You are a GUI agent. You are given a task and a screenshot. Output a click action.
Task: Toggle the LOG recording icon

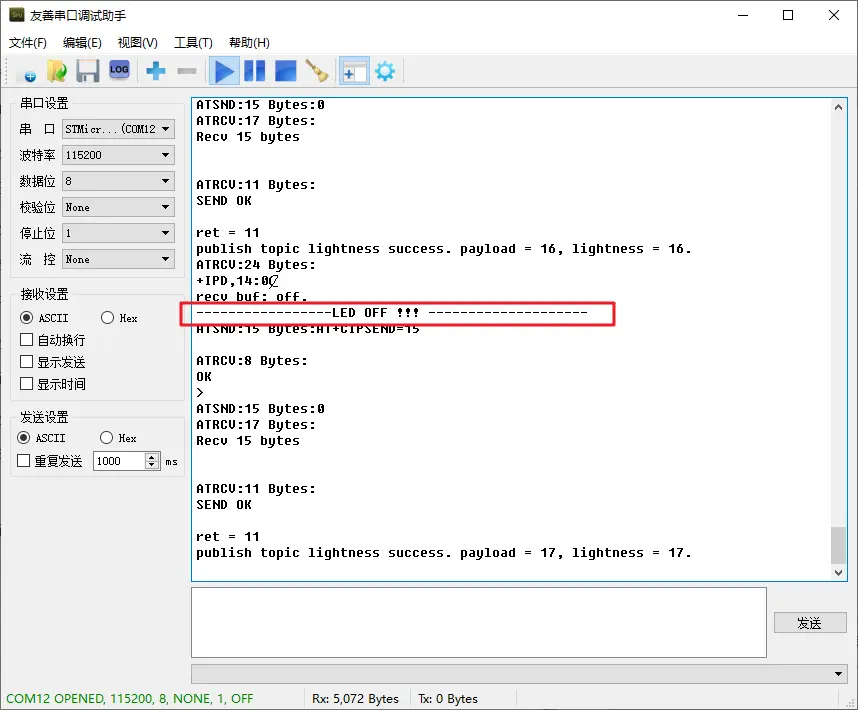coord(119,70)
